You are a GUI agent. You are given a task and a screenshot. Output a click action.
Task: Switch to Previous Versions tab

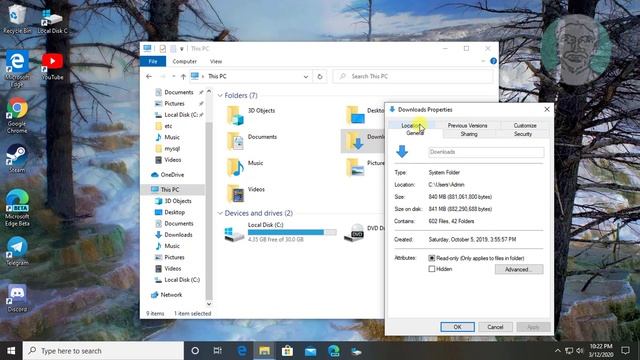coord(467,125)
